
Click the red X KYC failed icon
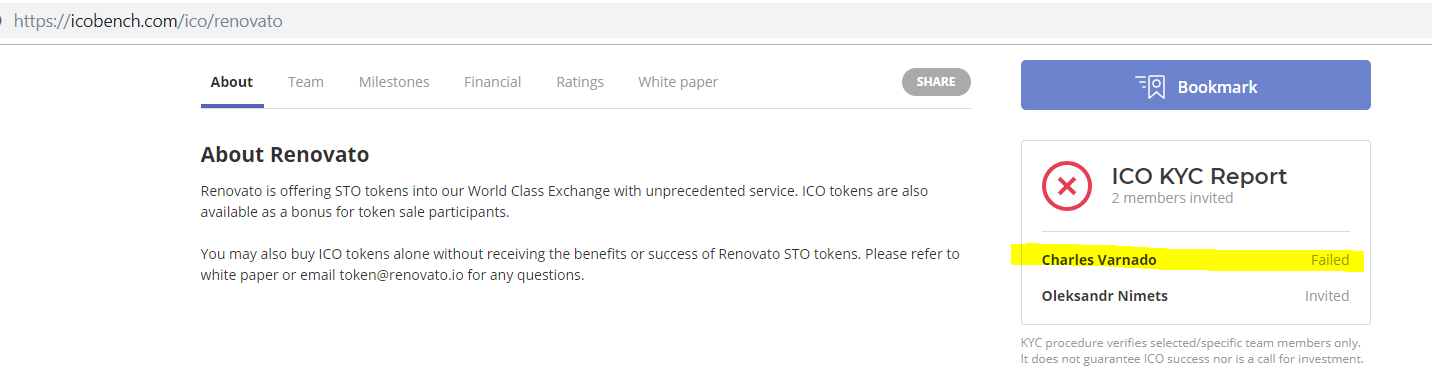(1067, 186)
